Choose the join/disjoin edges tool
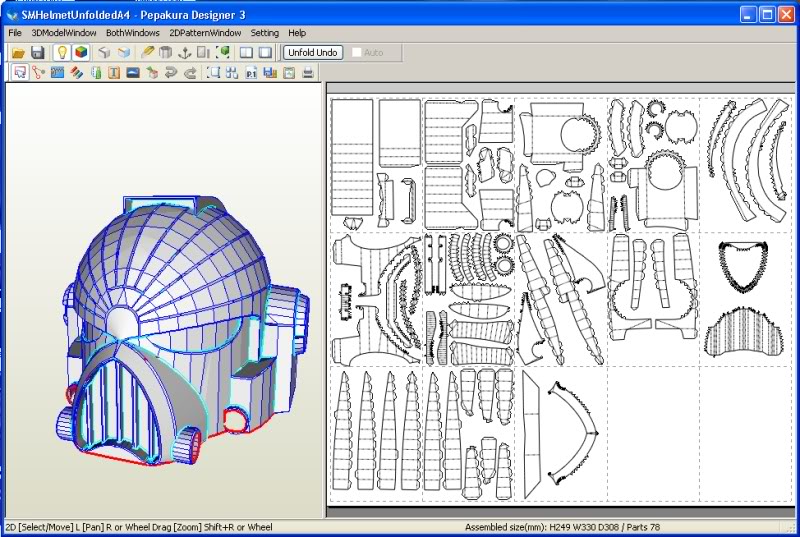 (x=38, y=72)
